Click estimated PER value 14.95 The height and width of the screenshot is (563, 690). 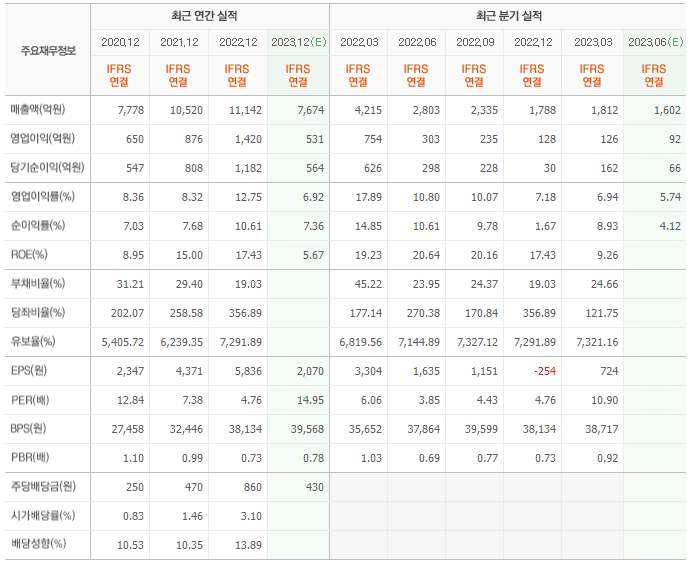point(310,401)
